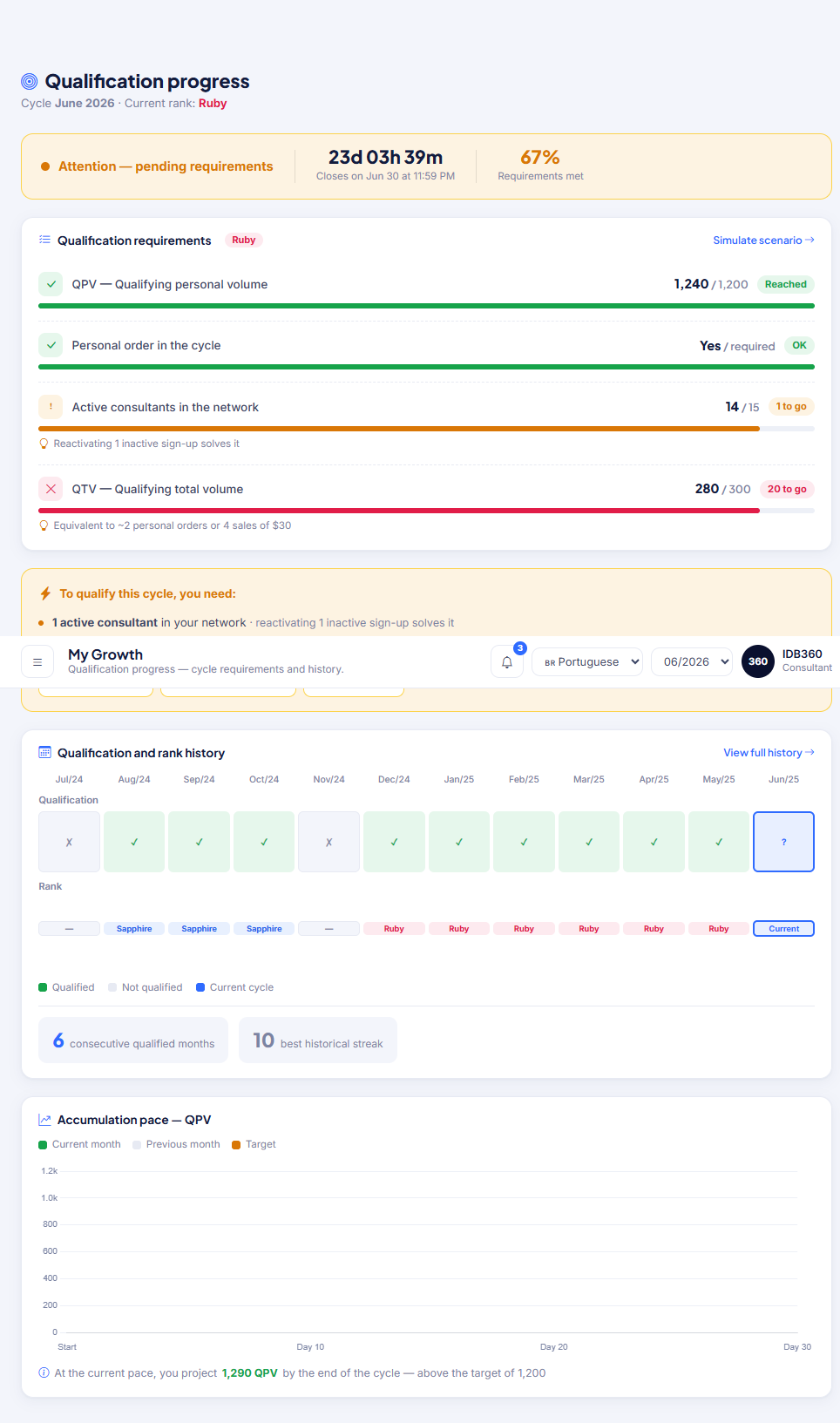Click the My Growth page title

tap(105, 654)
